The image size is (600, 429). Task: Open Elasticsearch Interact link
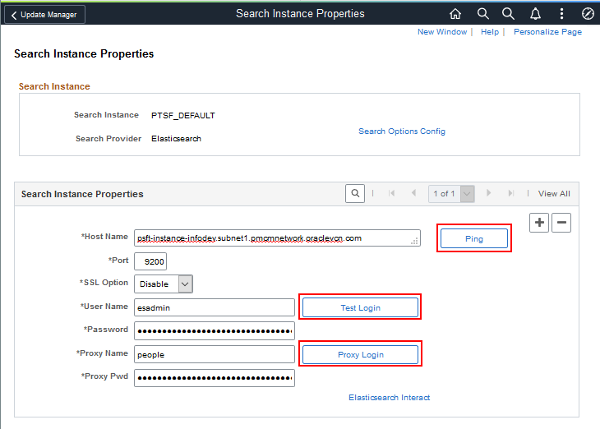[x=389, y=397]
